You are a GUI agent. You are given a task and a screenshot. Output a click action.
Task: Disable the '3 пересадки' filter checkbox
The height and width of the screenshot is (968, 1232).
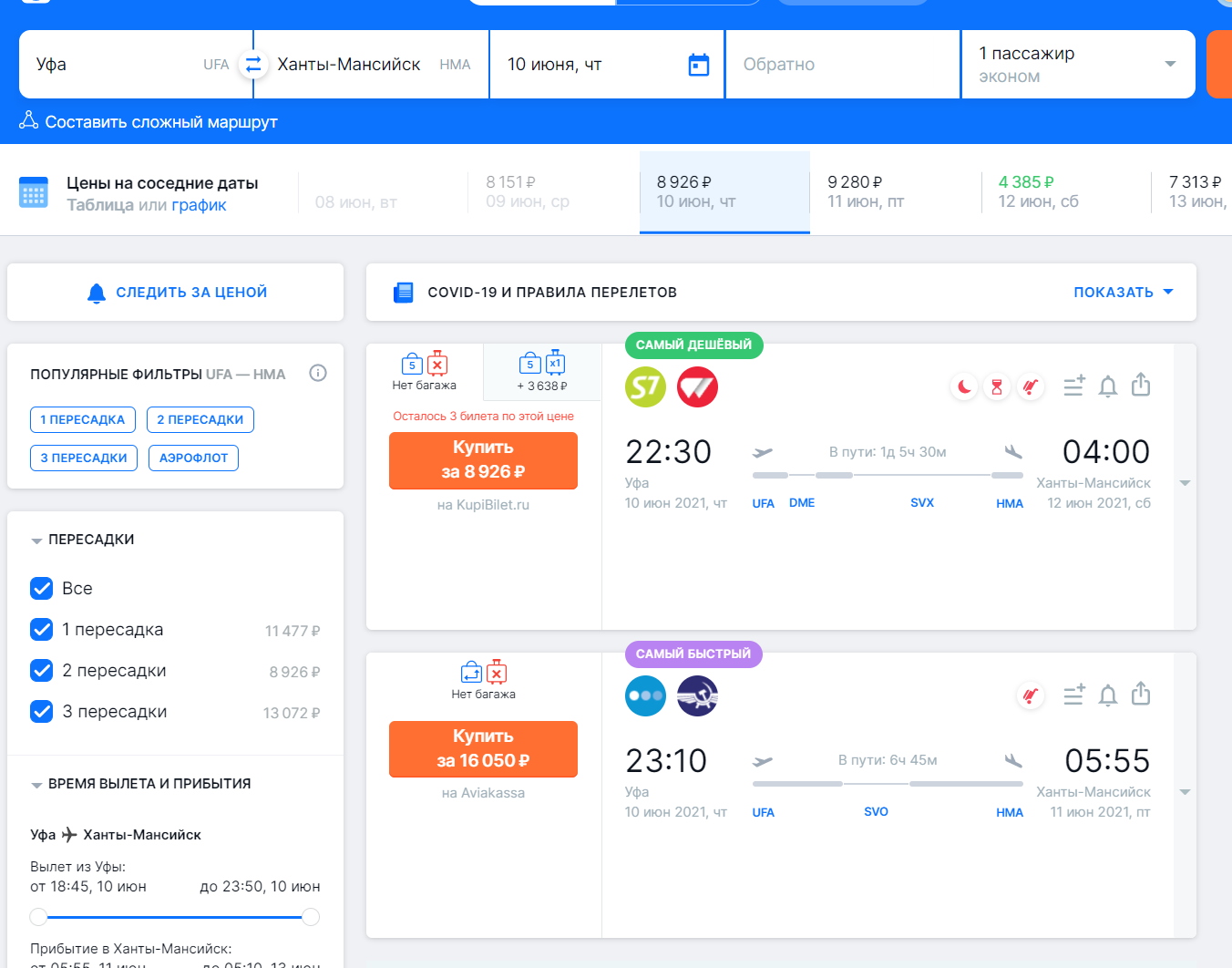pos(42,712)
